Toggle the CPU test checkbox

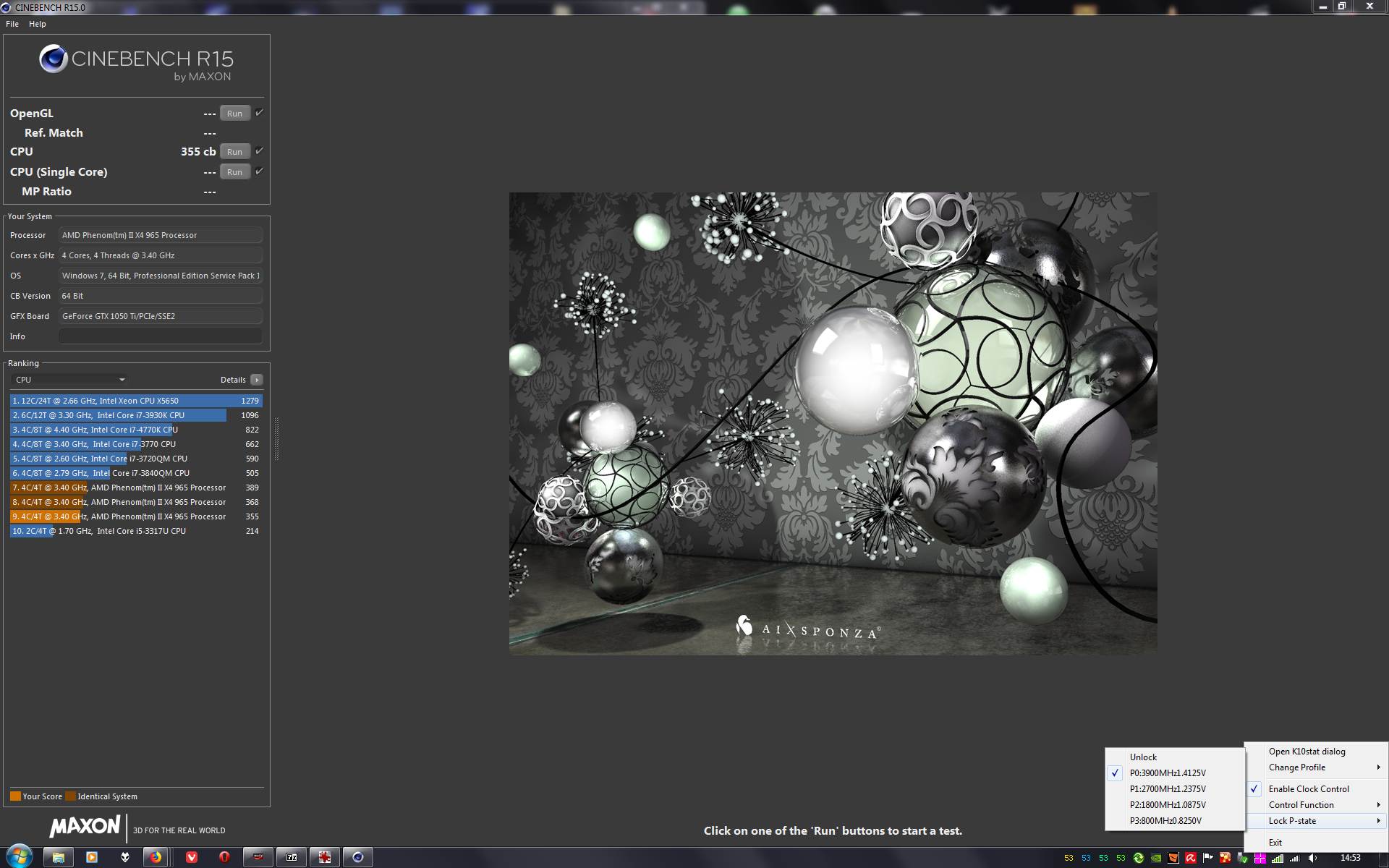coord(259,151)
